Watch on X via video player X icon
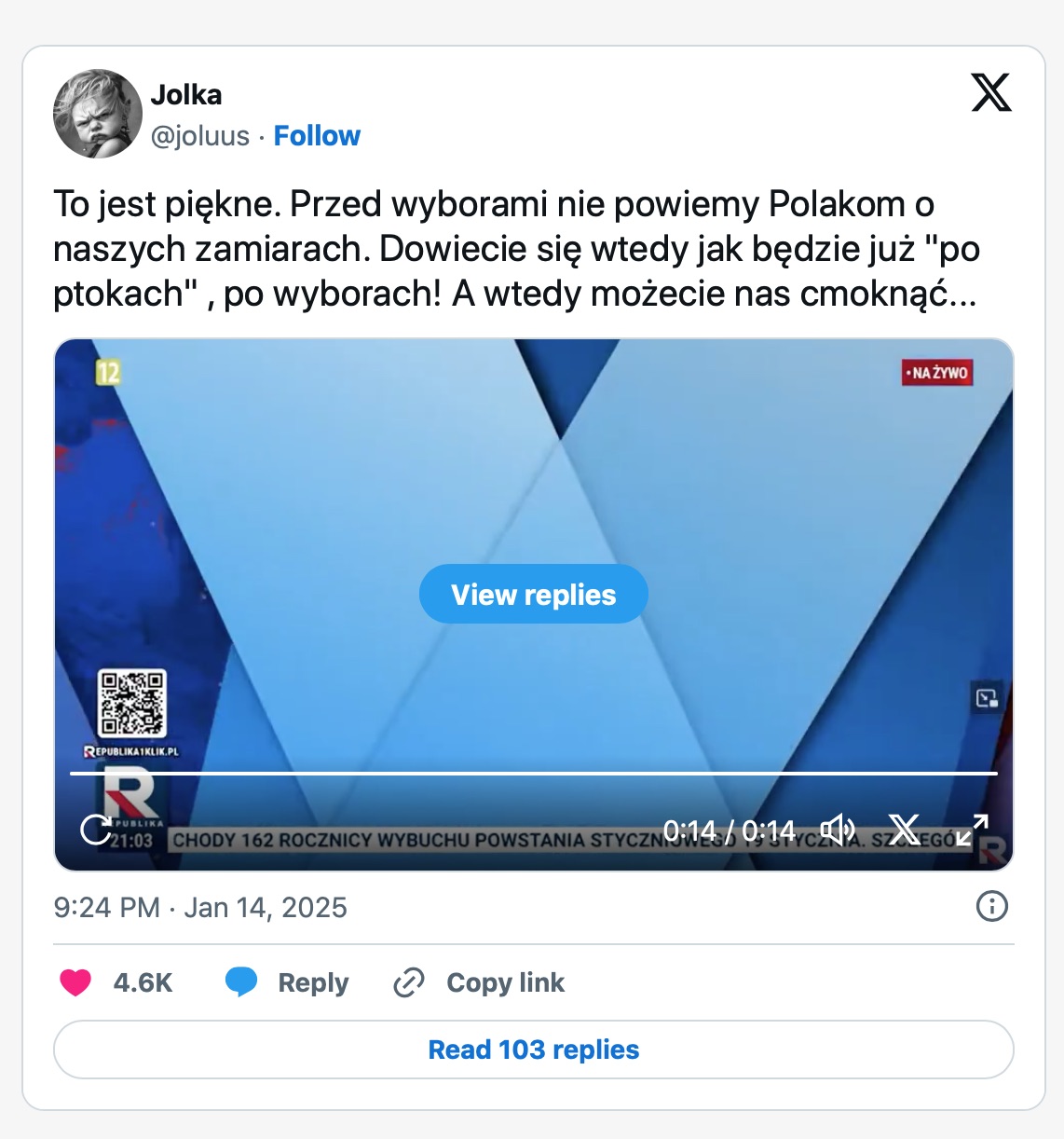The image size is (1064, 1139). point(904,829)
